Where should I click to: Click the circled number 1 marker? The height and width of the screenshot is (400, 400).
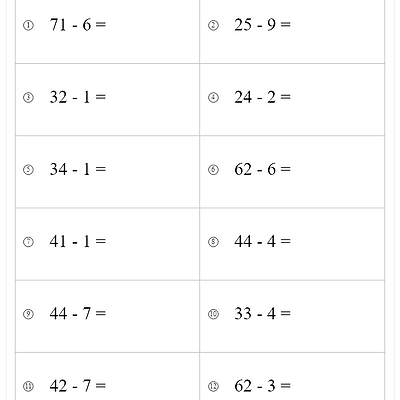point(28,25)
